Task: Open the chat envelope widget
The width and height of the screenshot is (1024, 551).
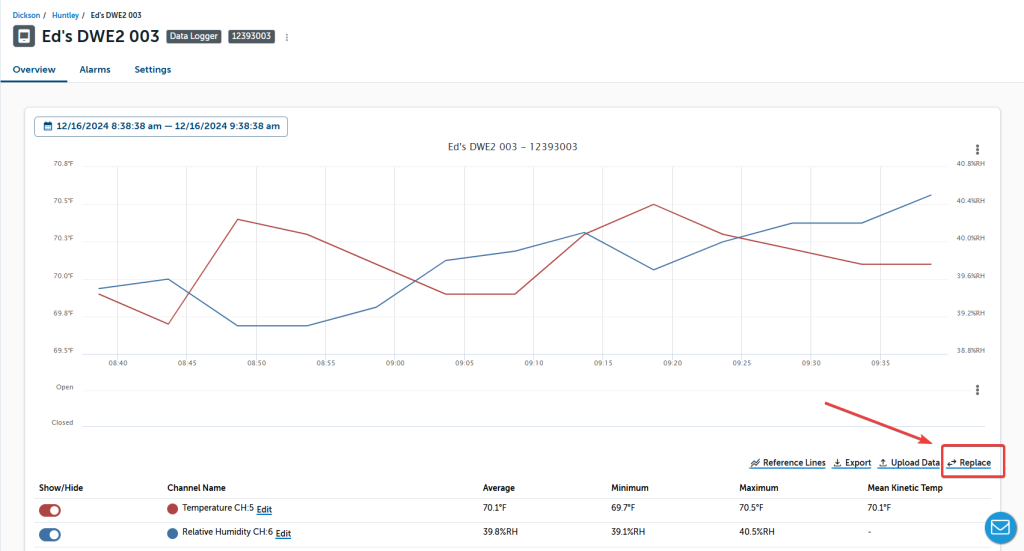Action: tap(1000, 527)
